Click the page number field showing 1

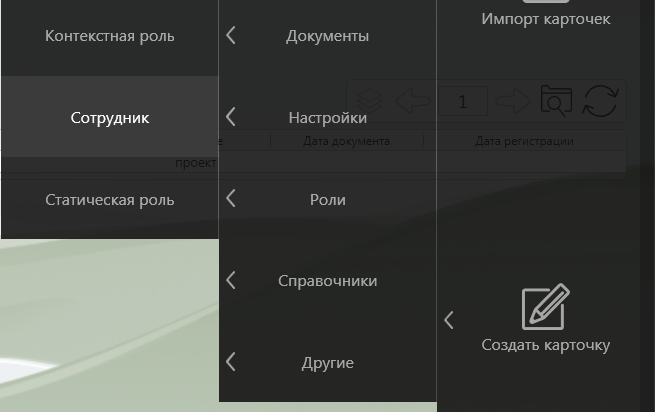(x=462, y=101)
